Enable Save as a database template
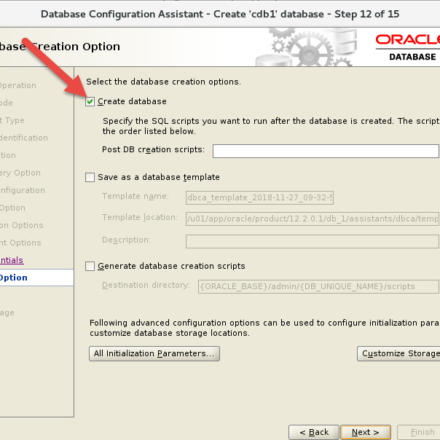The height and width of the screenshot is (440, 440). point(90,177)
